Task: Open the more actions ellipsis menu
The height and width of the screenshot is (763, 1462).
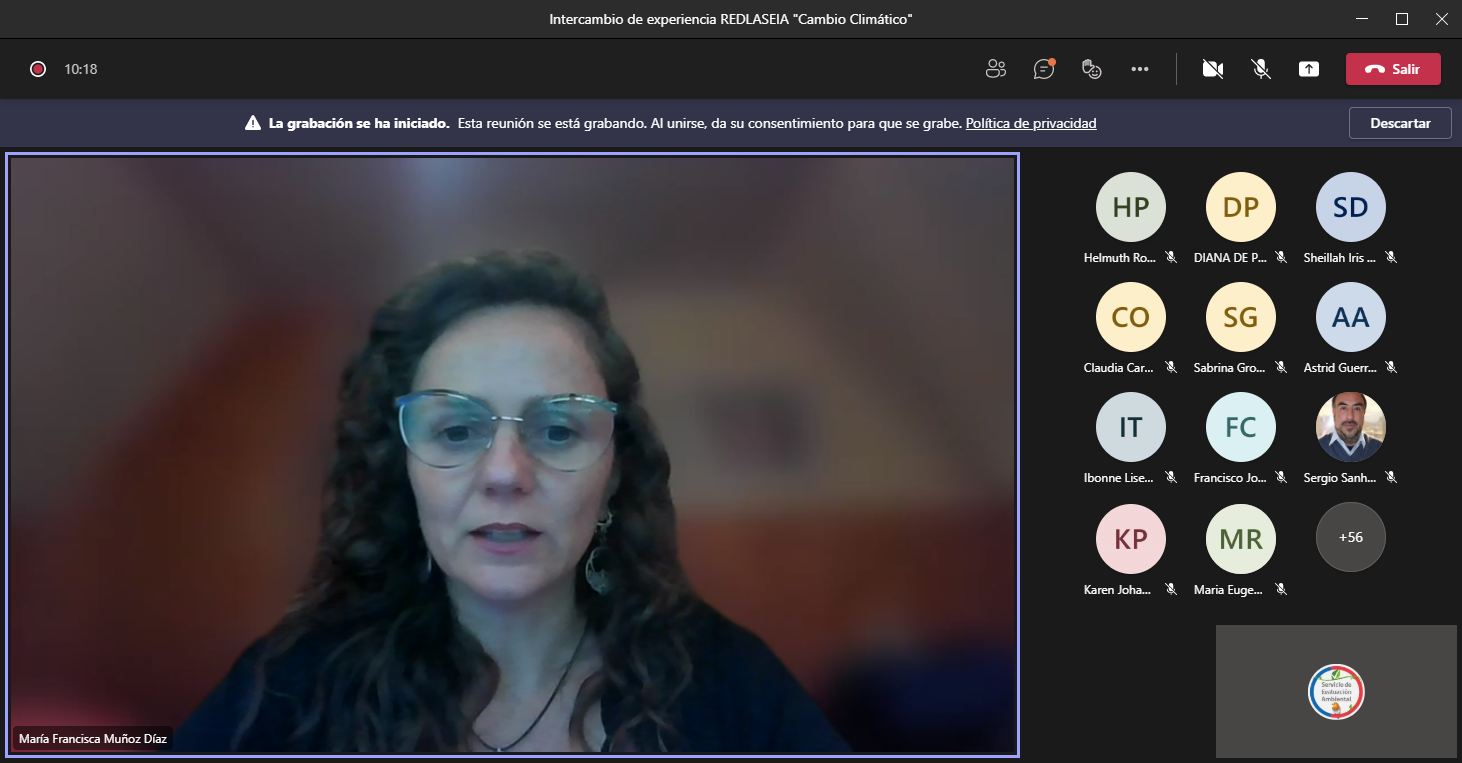Action: (1140, 69)
